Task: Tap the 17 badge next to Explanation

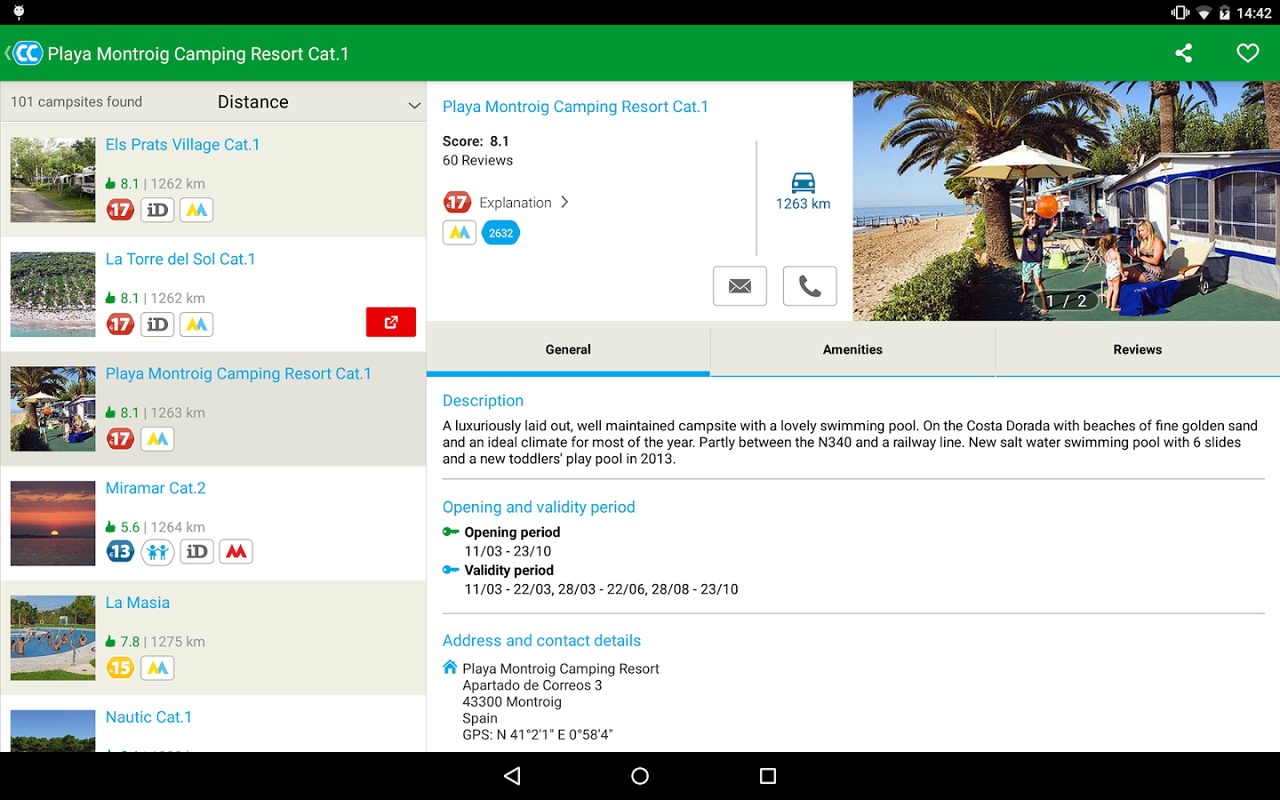Action: 457,202
